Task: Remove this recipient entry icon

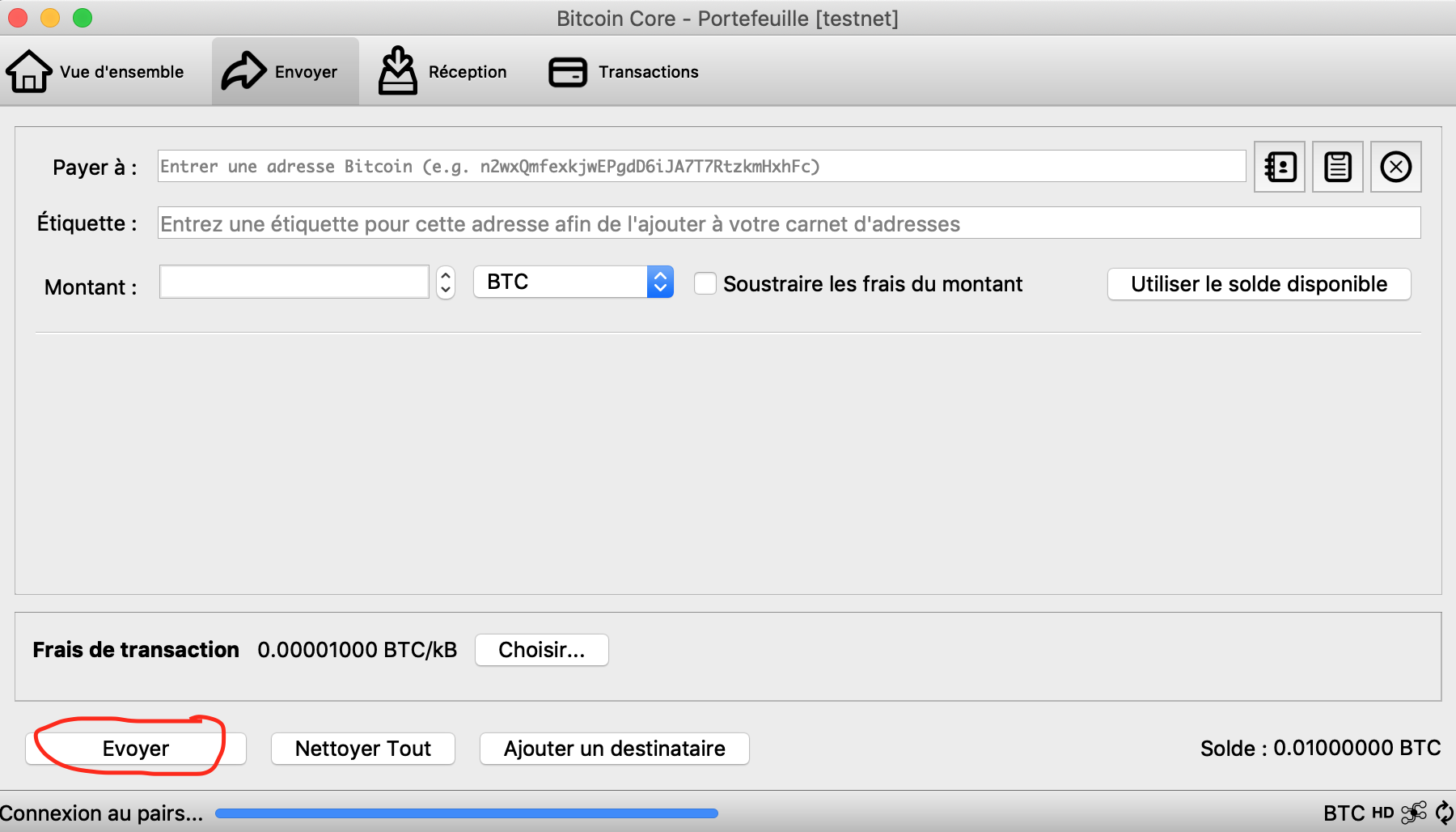Action: point(1396,167)
